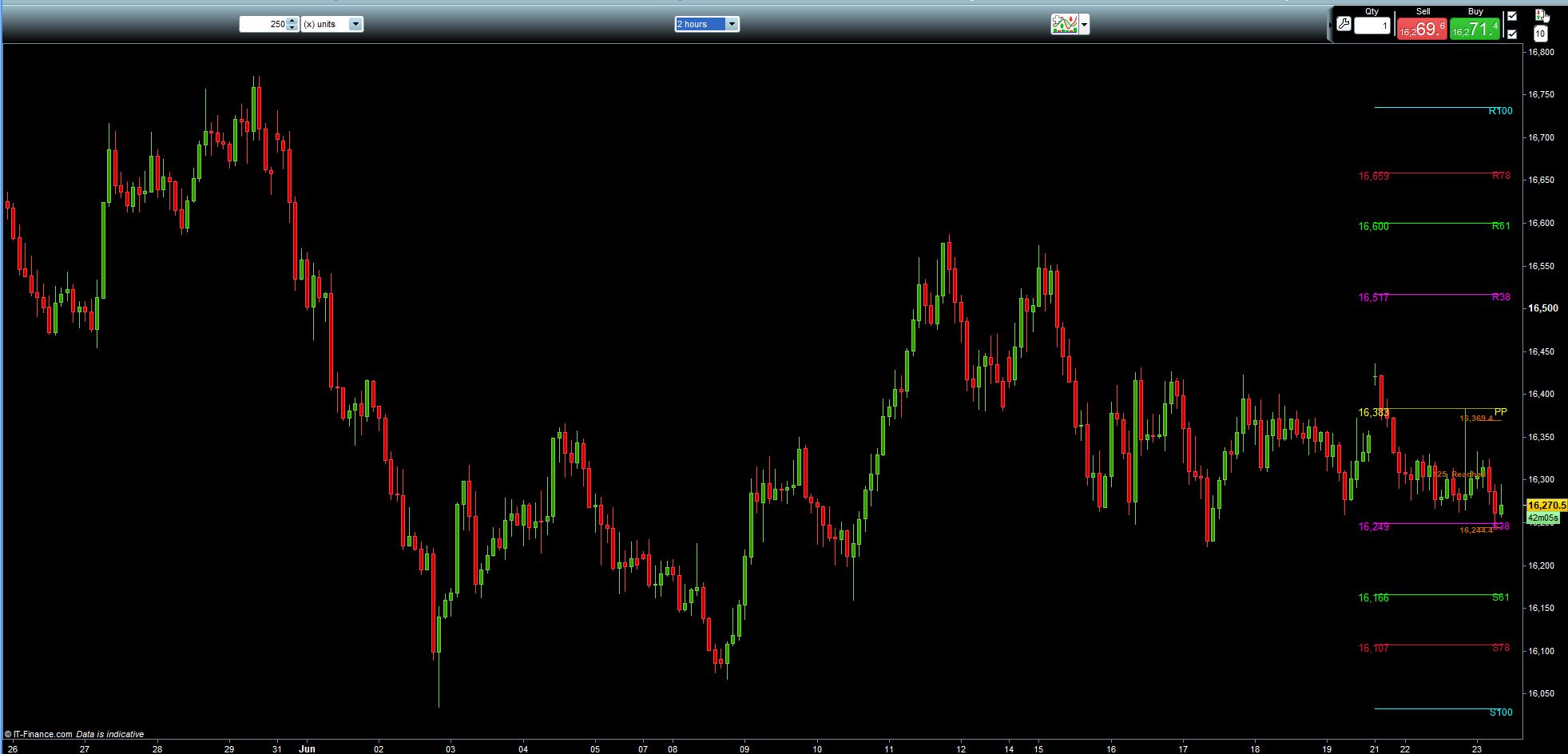Click the 16,244.4 orange level label
1568x754 pixels.
1475,530
